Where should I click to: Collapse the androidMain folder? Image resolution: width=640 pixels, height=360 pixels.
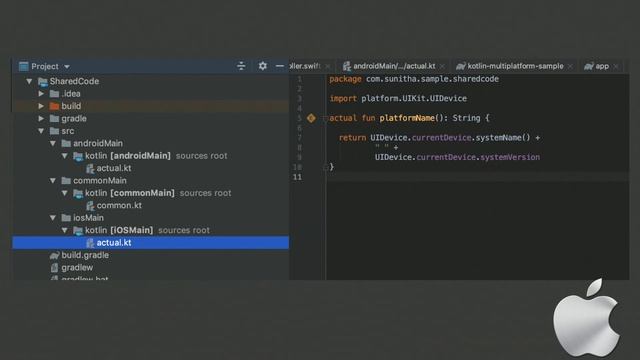click(x=53, y=144)
